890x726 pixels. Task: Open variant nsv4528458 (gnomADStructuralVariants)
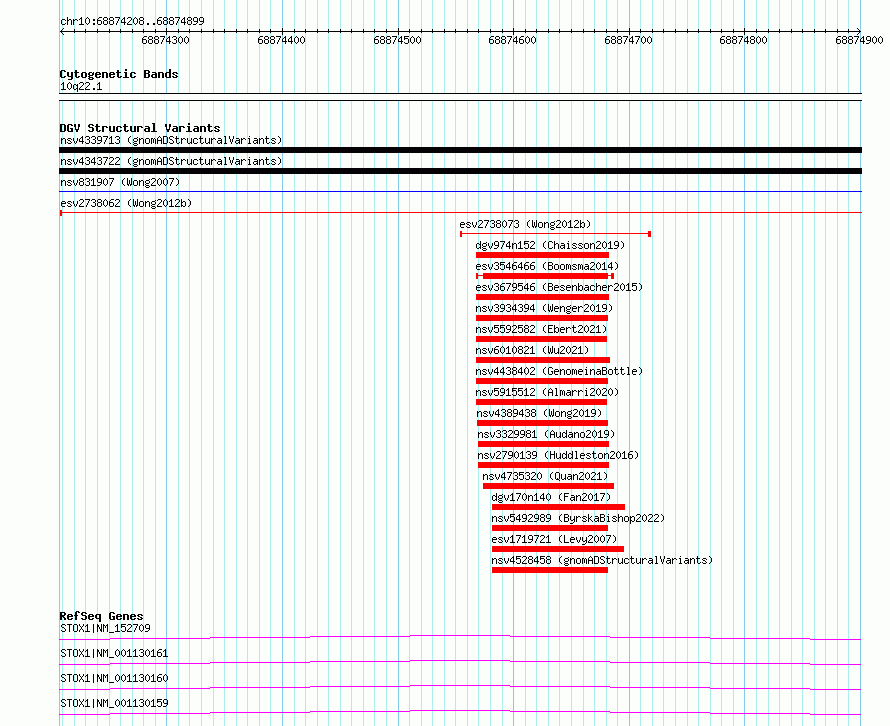pos(602,560)
